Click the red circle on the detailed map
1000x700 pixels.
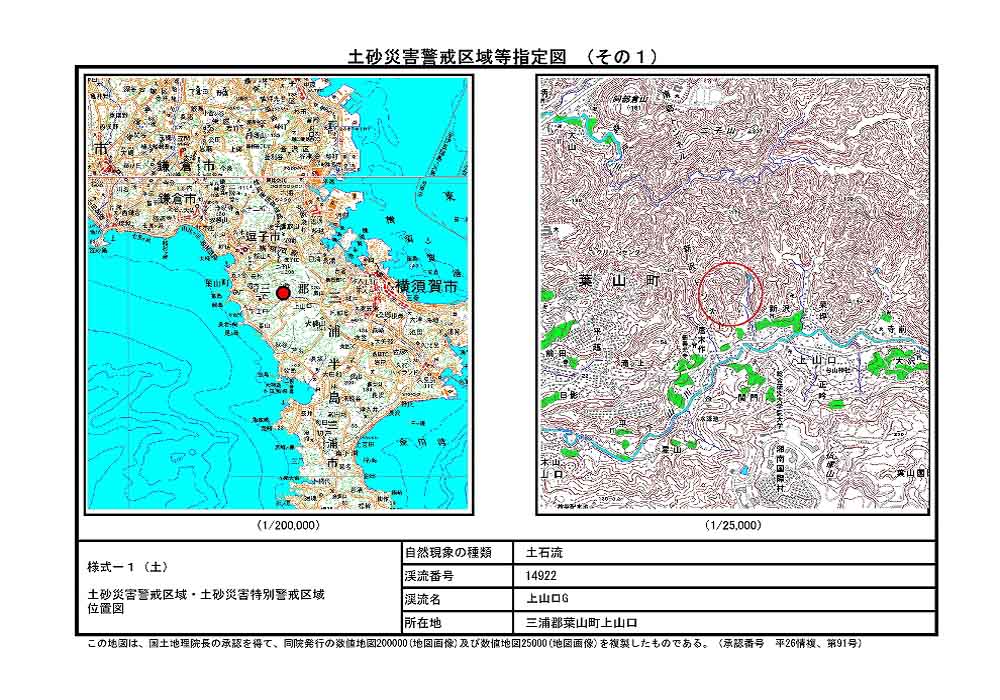pyautogui.click(x=730, y=293)
